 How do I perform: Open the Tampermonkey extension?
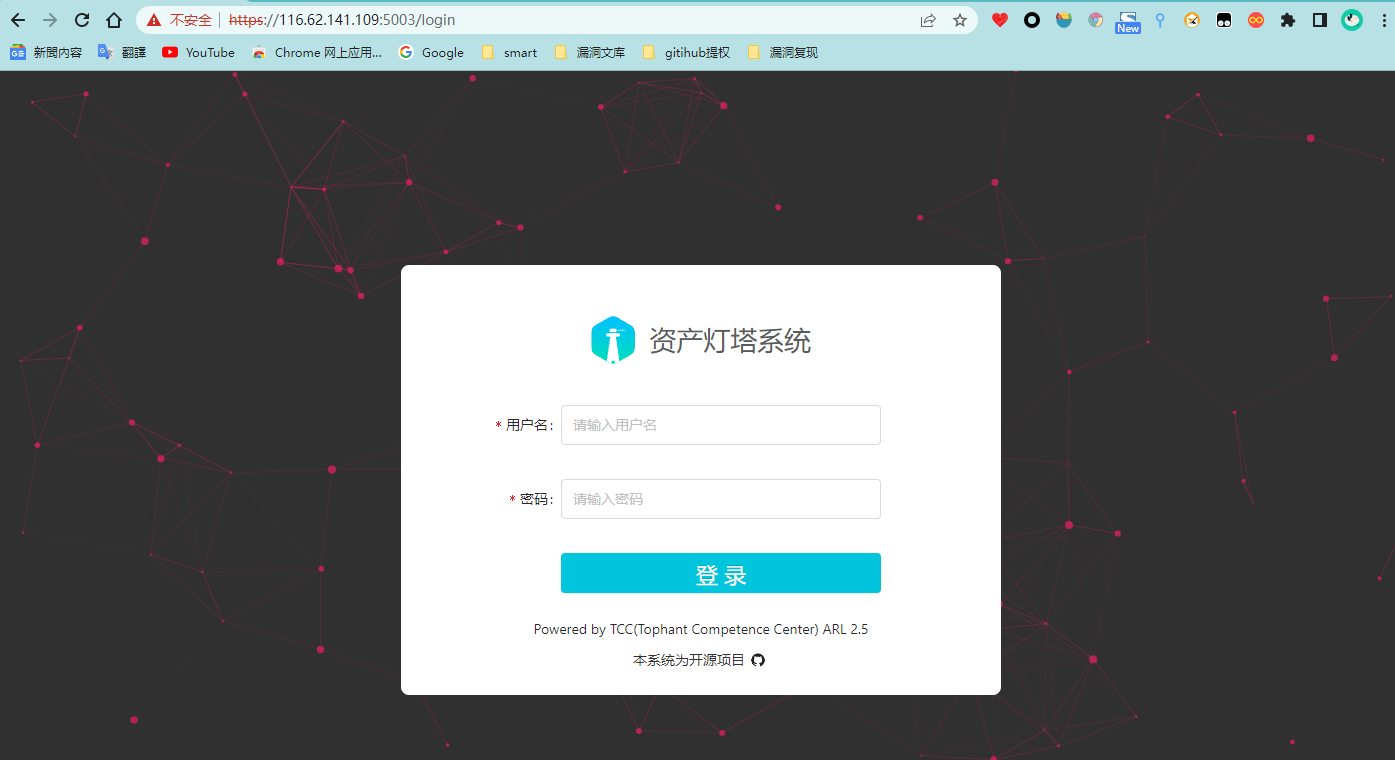click(1224, 20)
